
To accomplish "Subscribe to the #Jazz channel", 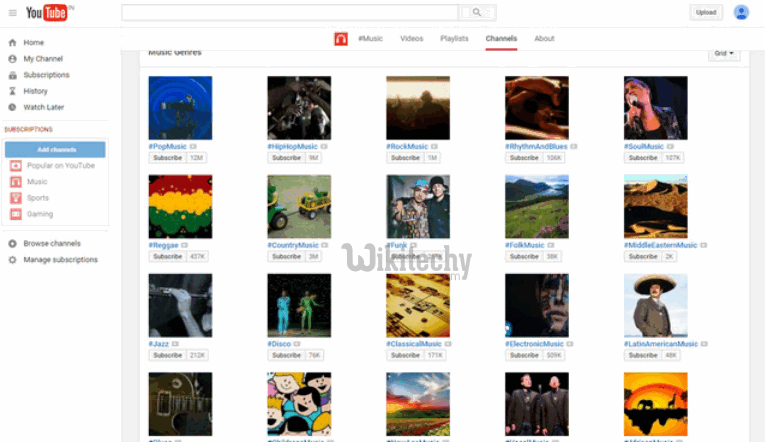I will click(167, 355).
